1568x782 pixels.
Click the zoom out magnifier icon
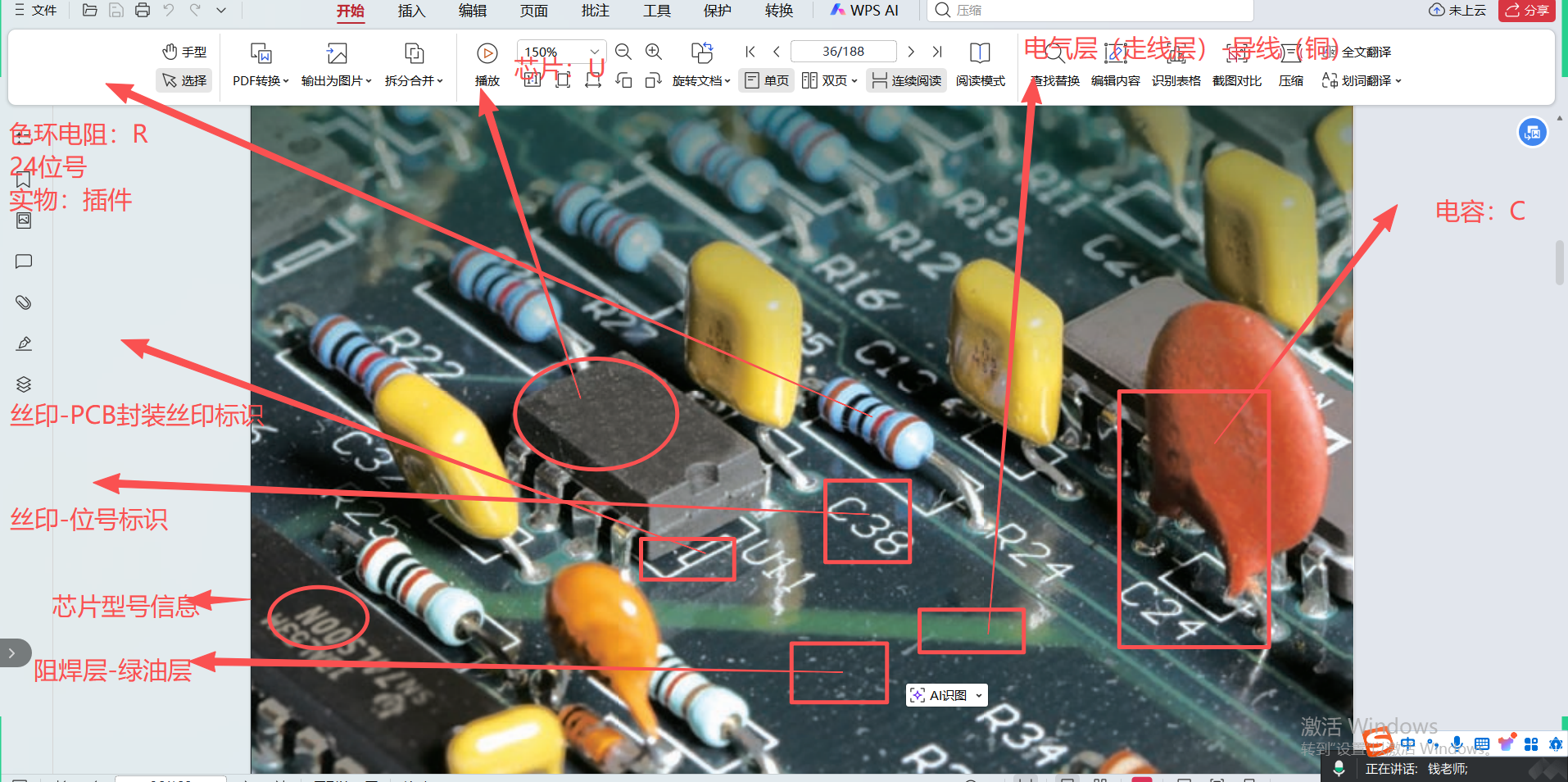tap(623, 52)
